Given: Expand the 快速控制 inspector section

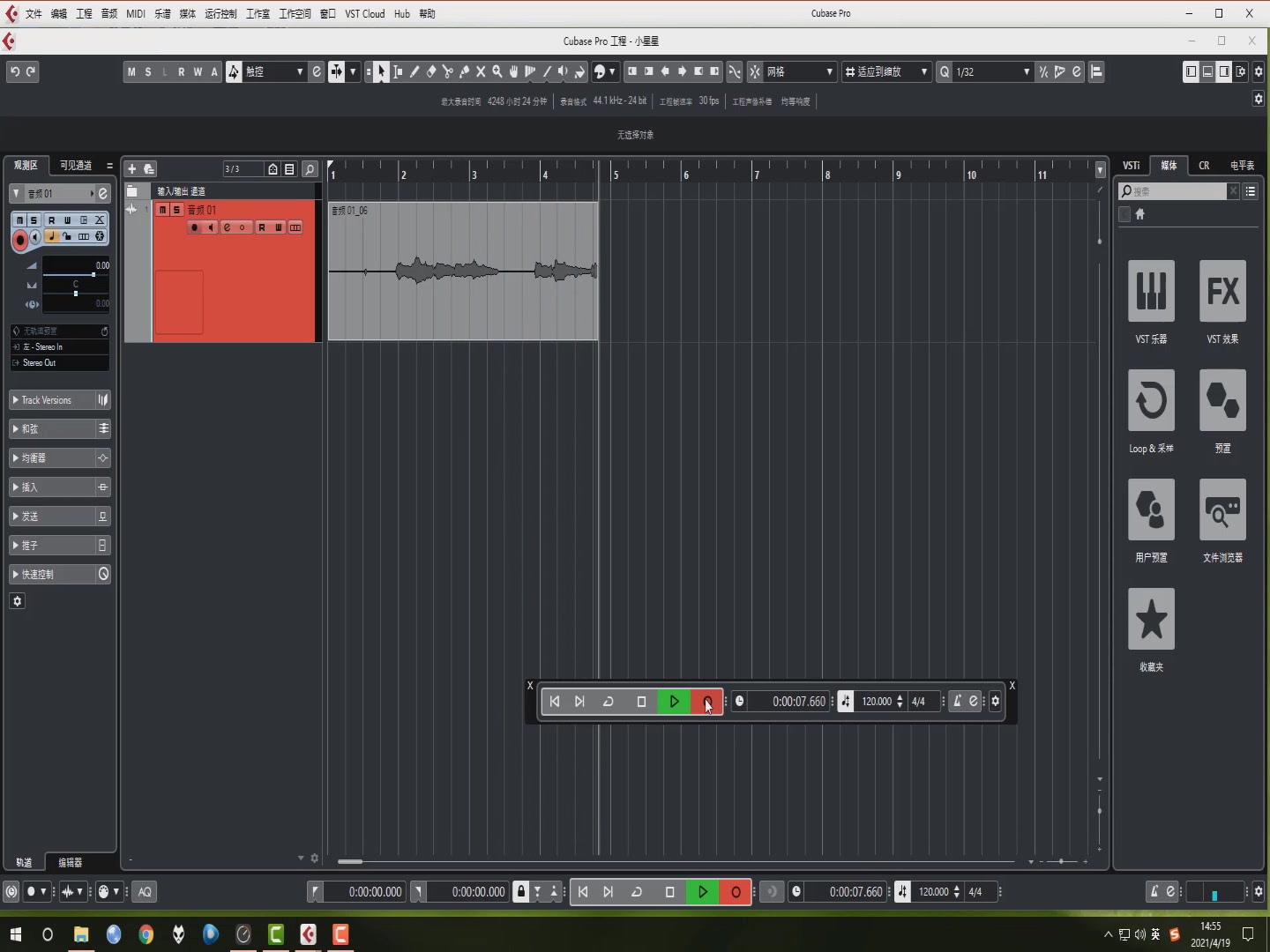Looking at the screenshot, I should tap(52, 574).
